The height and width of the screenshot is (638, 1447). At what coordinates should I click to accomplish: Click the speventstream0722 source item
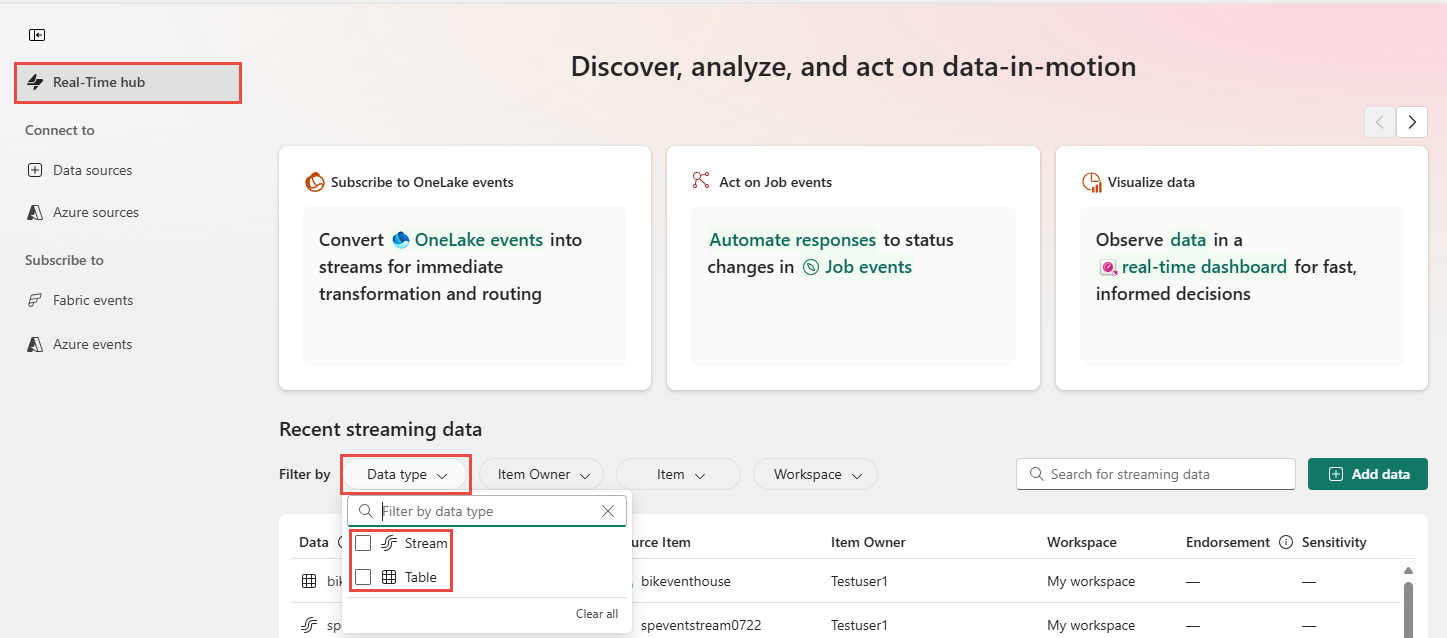click(701, 625)
